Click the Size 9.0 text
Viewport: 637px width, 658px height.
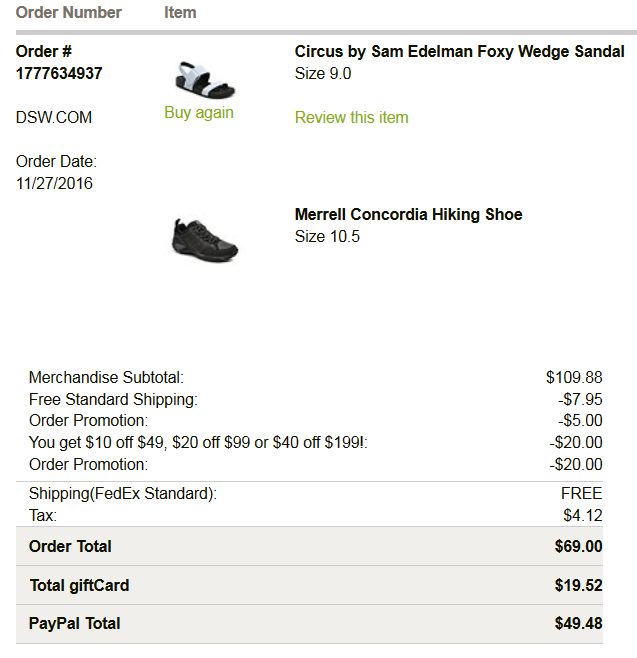coord(323,74)
